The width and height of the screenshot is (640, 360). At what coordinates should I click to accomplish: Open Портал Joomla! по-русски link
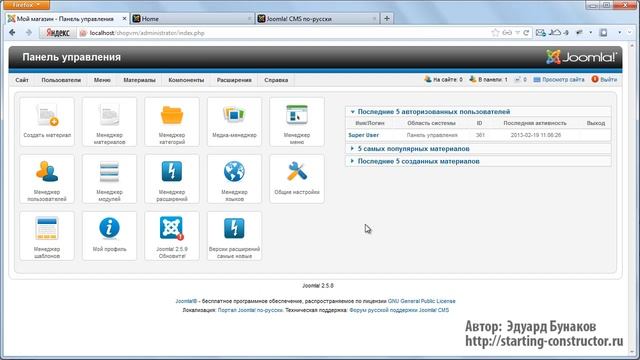pos(250,310)
